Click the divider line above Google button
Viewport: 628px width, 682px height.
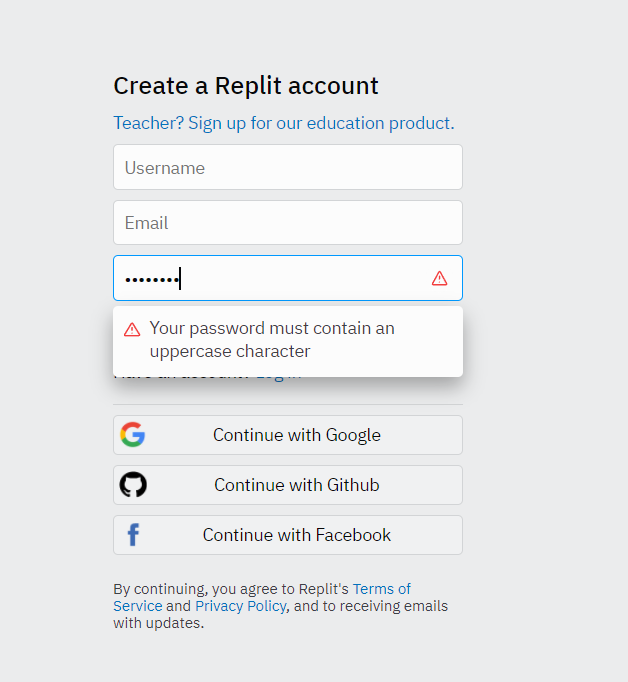pos(287,404)
